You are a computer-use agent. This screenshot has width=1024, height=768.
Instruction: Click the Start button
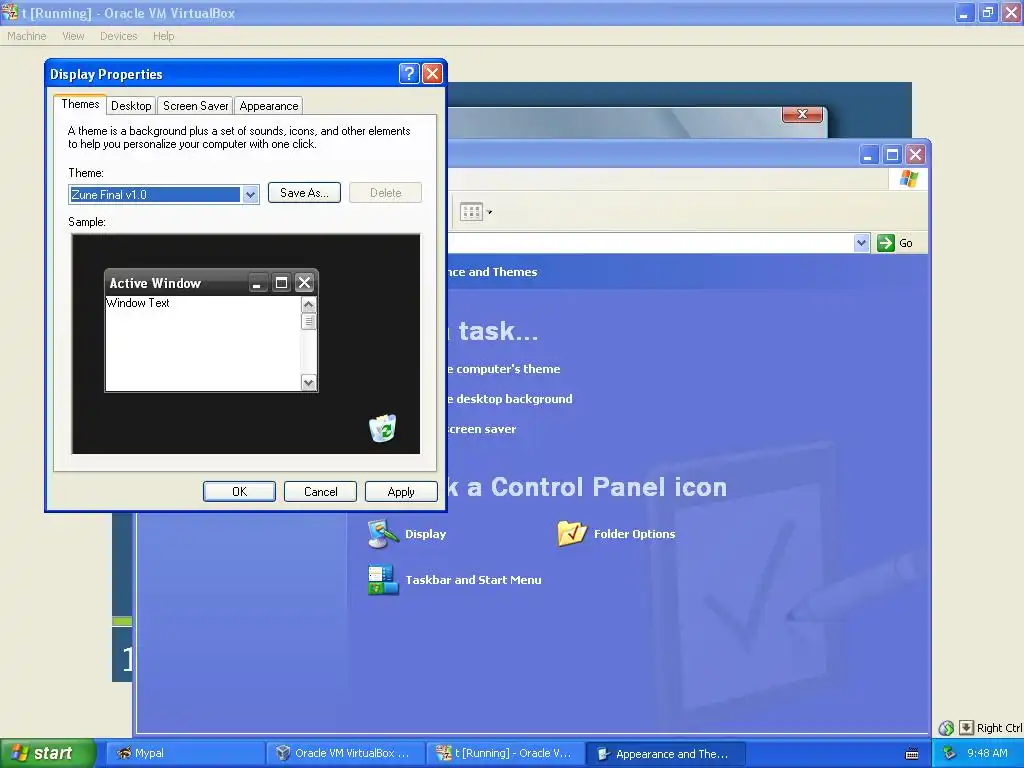tap(47, 753)
